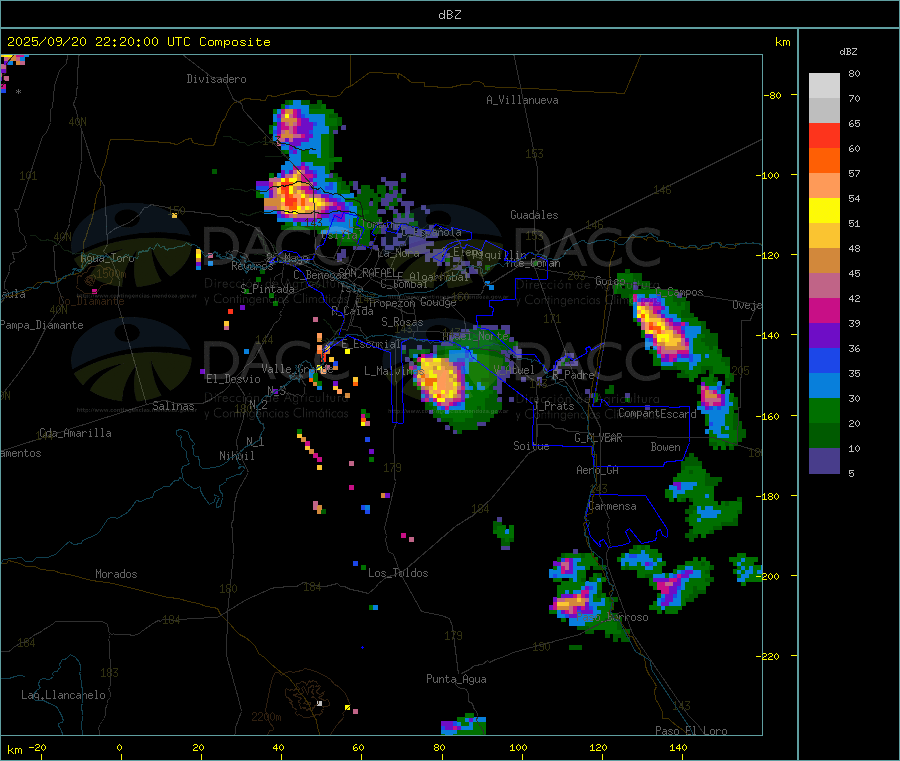This screenshot has width=900, height=761.
Task: Click the Lag.Llancanelo place label
Action: tap(64, 696)
